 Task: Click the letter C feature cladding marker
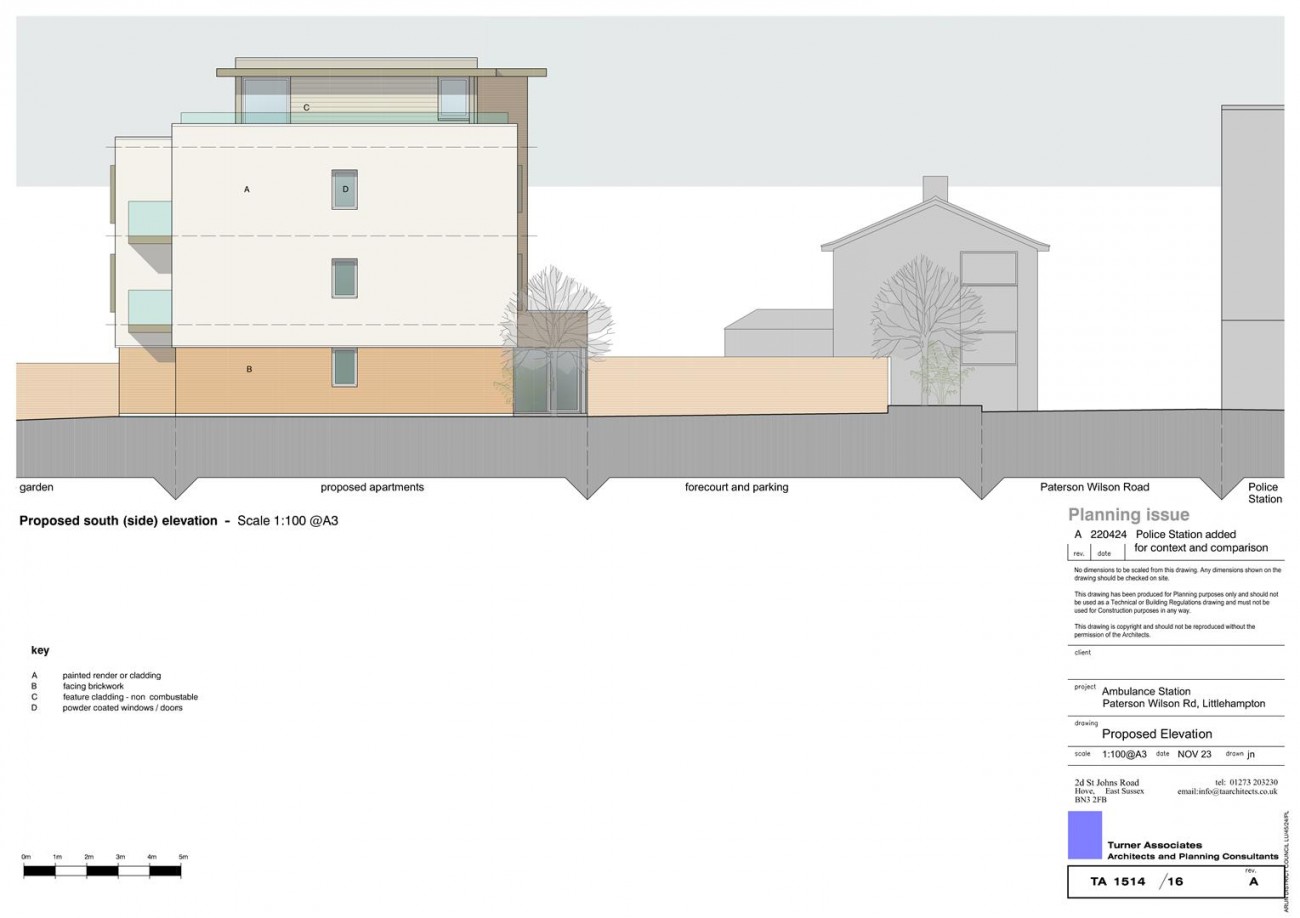(308, 107)
